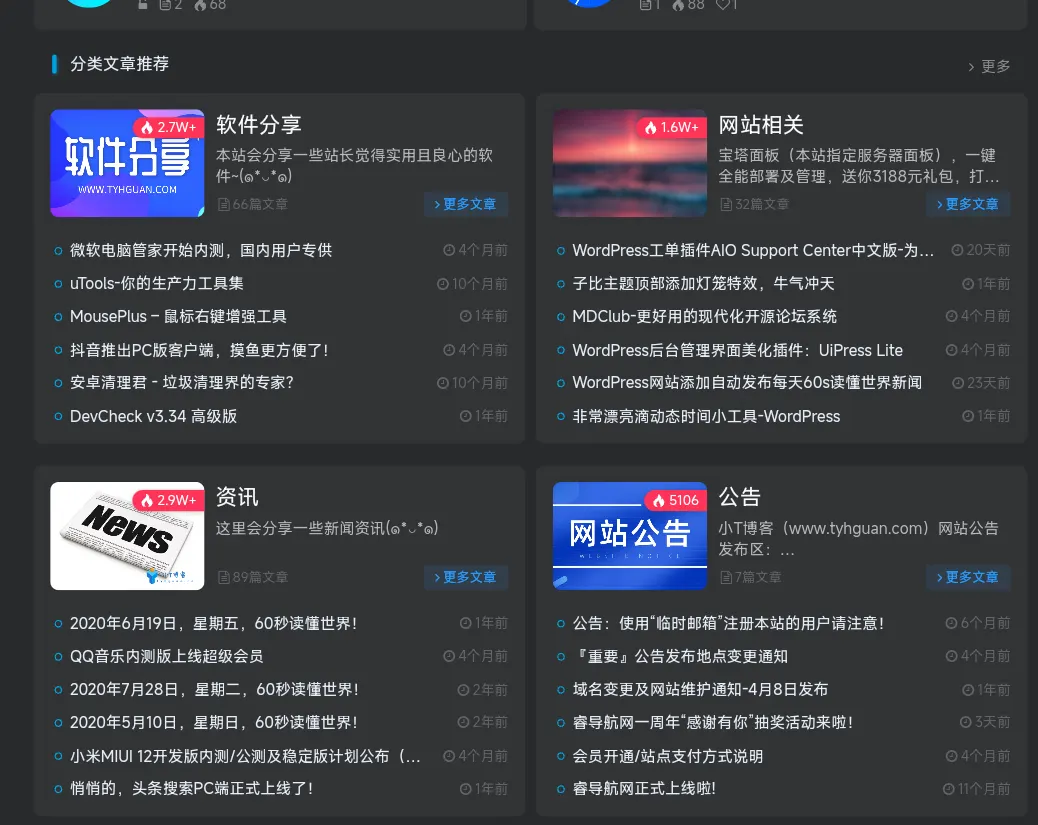The image size is (1038, 825).
Task: Click the 软件分享 description text
Action: coord(354,166)
